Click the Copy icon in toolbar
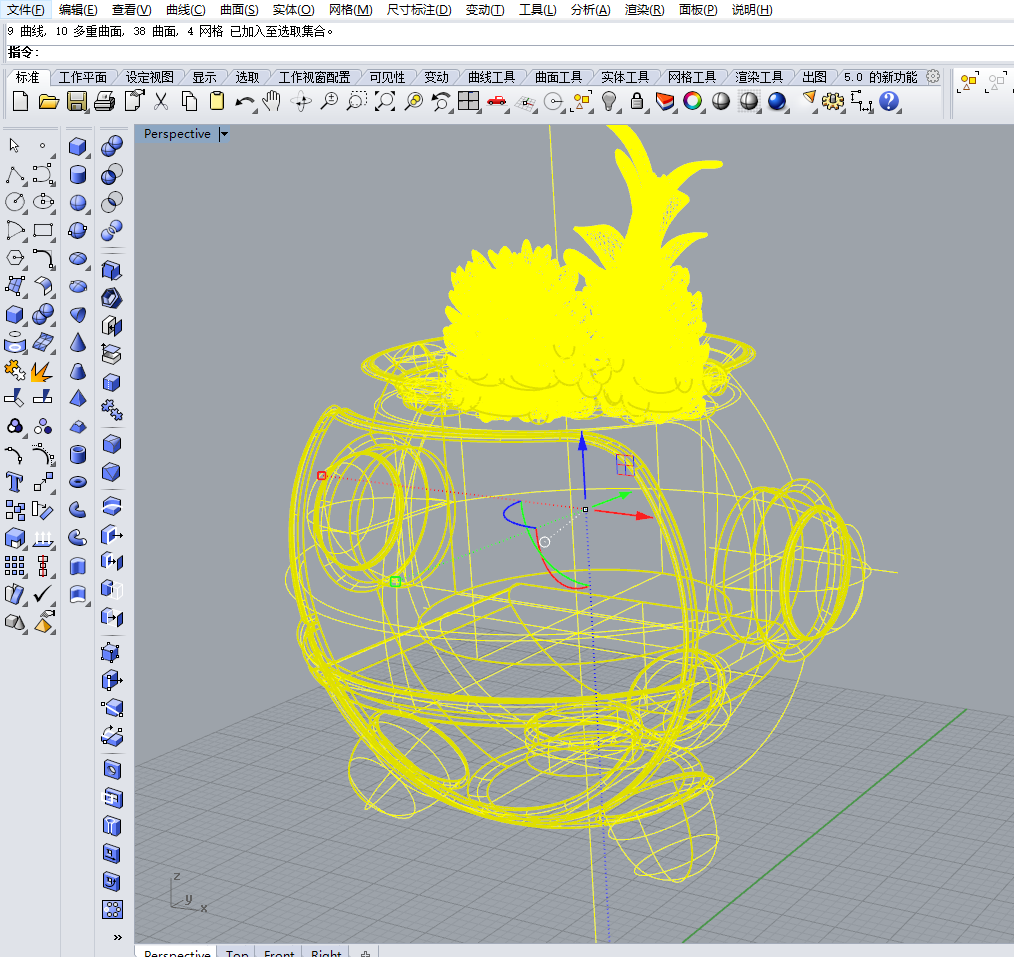 point(189,102)
